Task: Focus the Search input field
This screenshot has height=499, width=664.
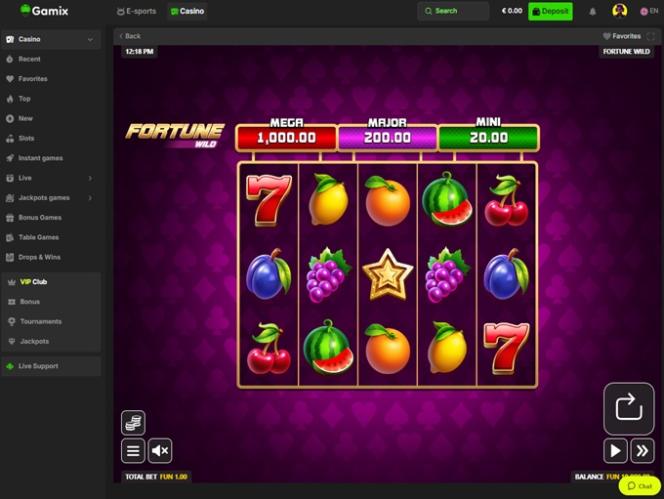Action: (x=453, y=11)
